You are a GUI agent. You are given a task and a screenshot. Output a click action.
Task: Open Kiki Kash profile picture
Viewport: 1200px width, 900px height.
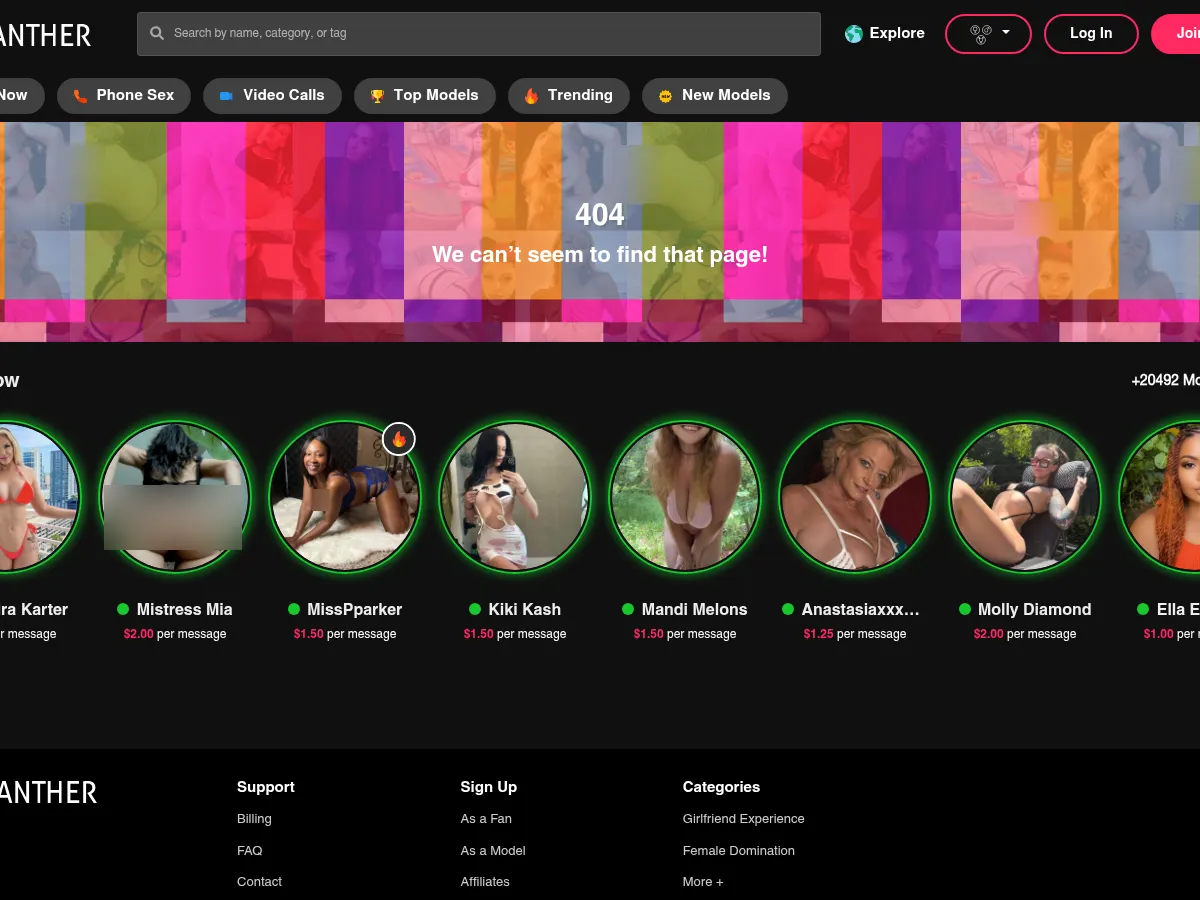pos(515,497)
